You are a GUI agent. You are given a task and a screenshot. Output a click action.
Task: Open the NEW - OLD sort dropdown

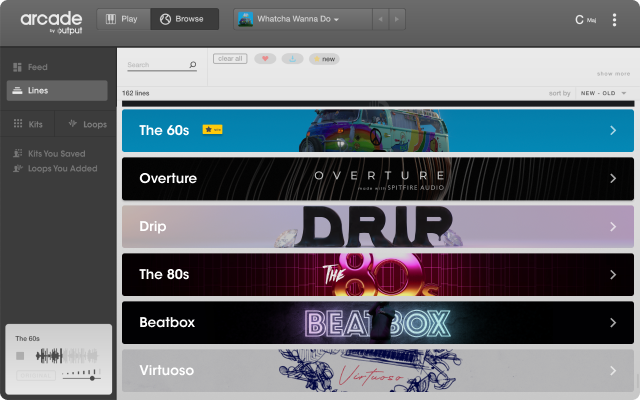(603, 93)
